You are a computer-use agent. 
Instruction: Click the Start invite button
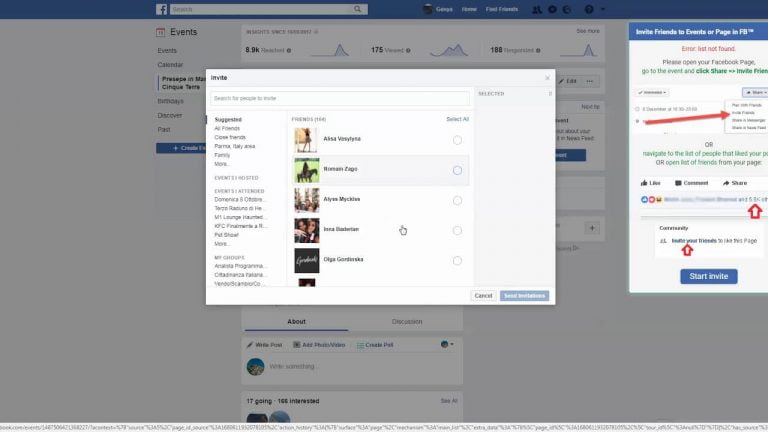708,276
